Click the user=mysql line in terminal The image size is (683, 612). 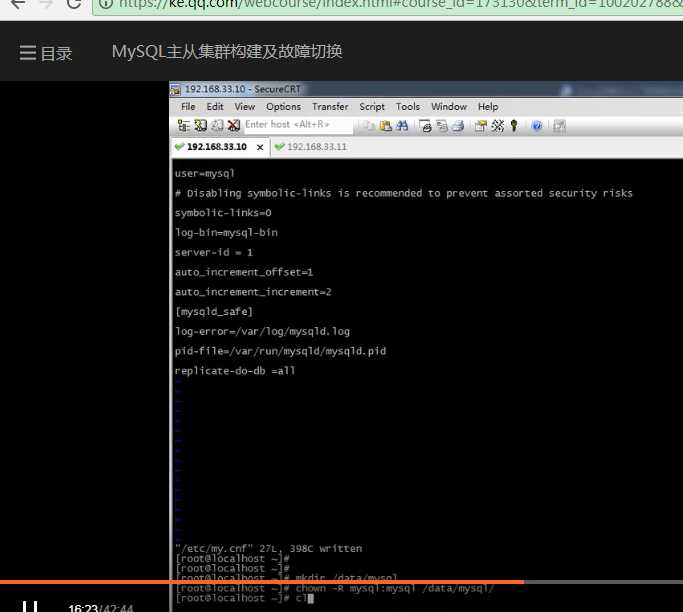205,173
